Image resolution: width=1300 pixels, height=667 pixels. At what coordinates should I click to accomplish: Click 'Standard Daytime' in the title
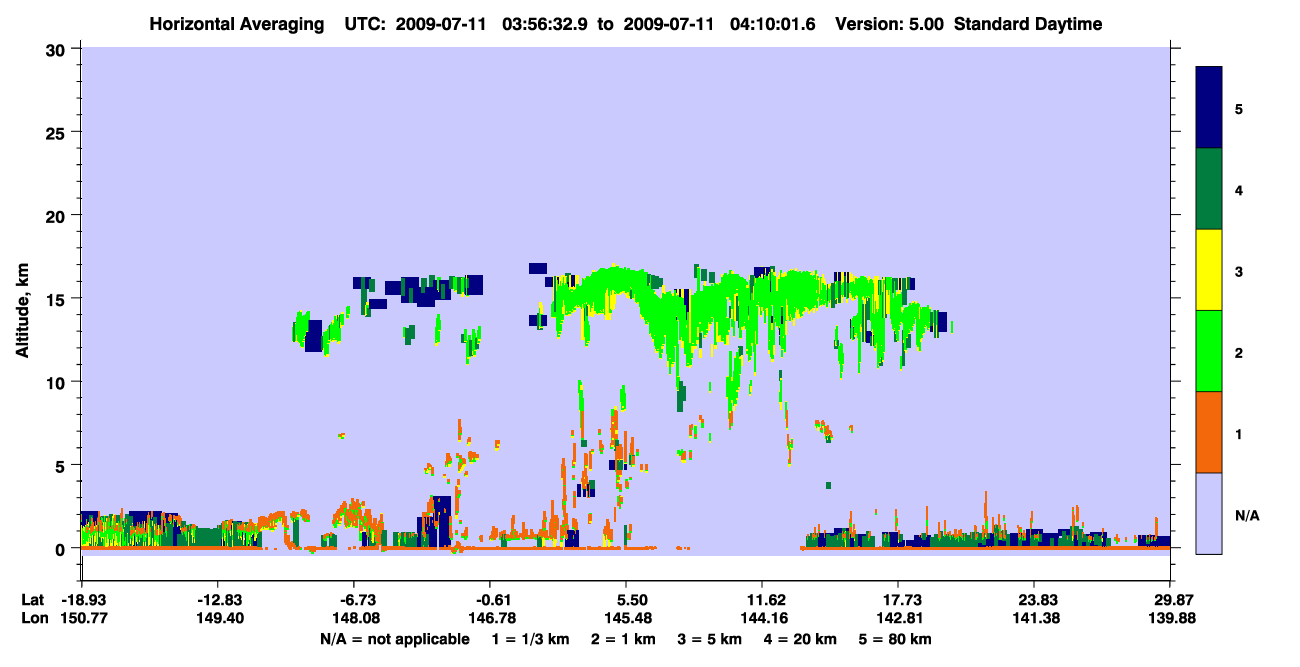coord(1028,24)
